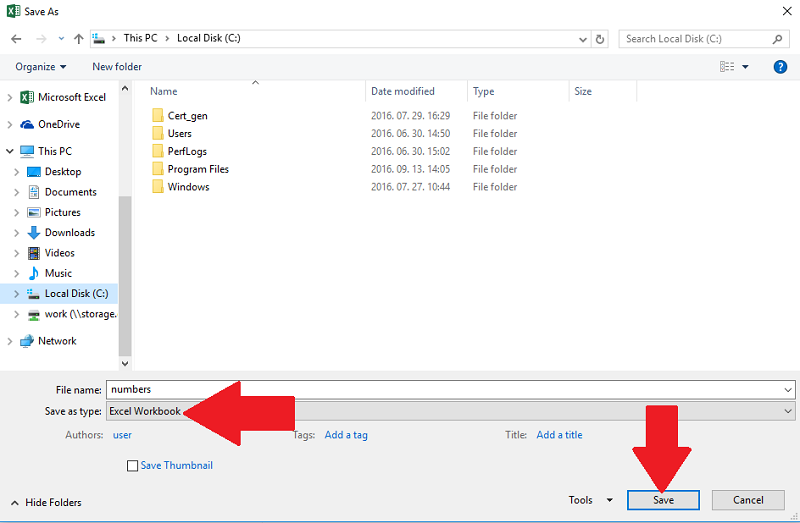This screenshot has width=800, height=523.
Task: Select Microsoft Excel in the navigation pane
Action: click(x=71, y=97)
